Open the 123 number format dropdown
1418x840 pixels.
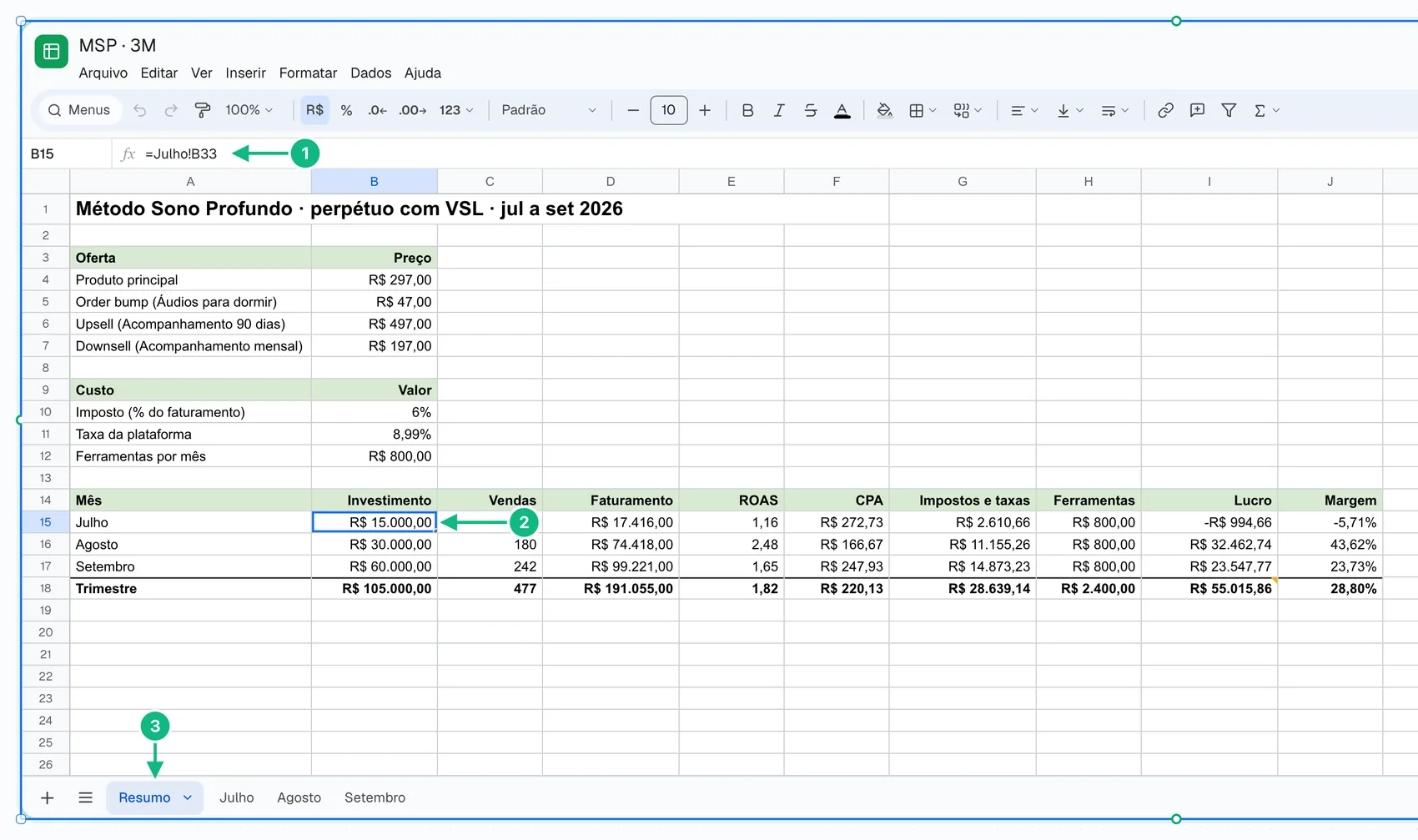(456, 110)
